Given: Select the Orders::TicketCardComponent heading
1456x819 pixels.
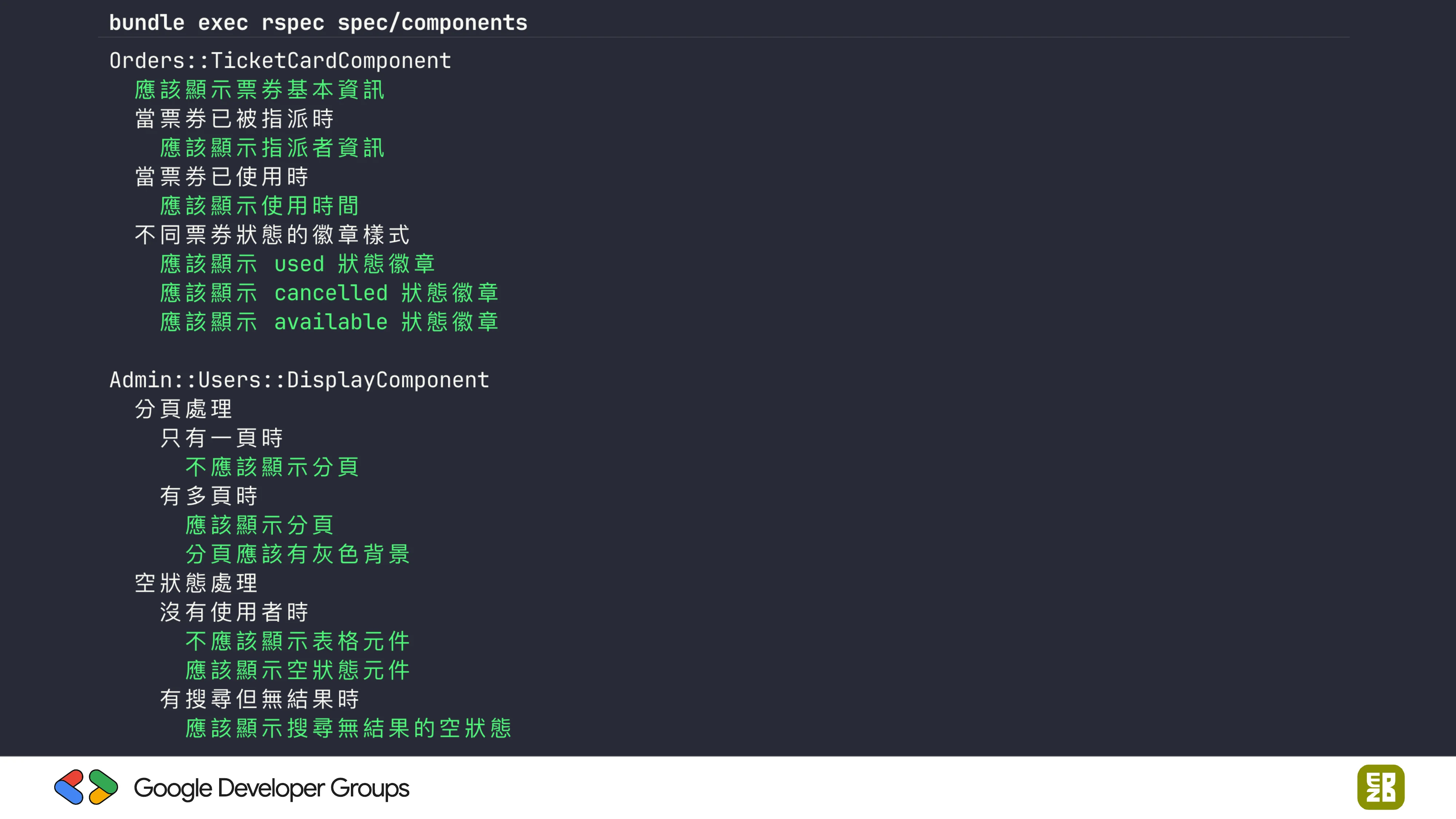Looking at the screenshot, I should coord(280,60).
